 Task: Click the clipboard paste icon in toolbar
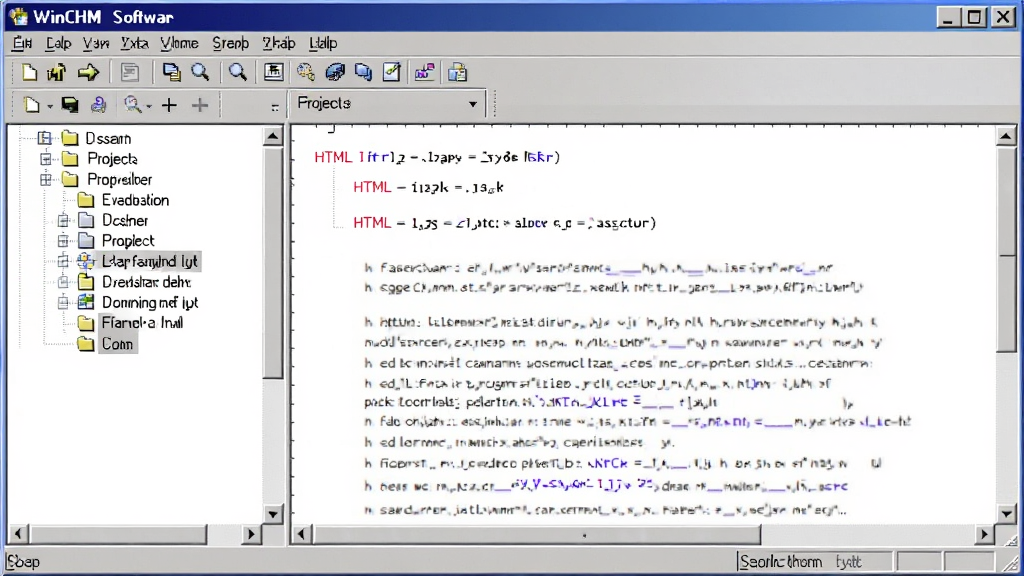click(457, 72)
